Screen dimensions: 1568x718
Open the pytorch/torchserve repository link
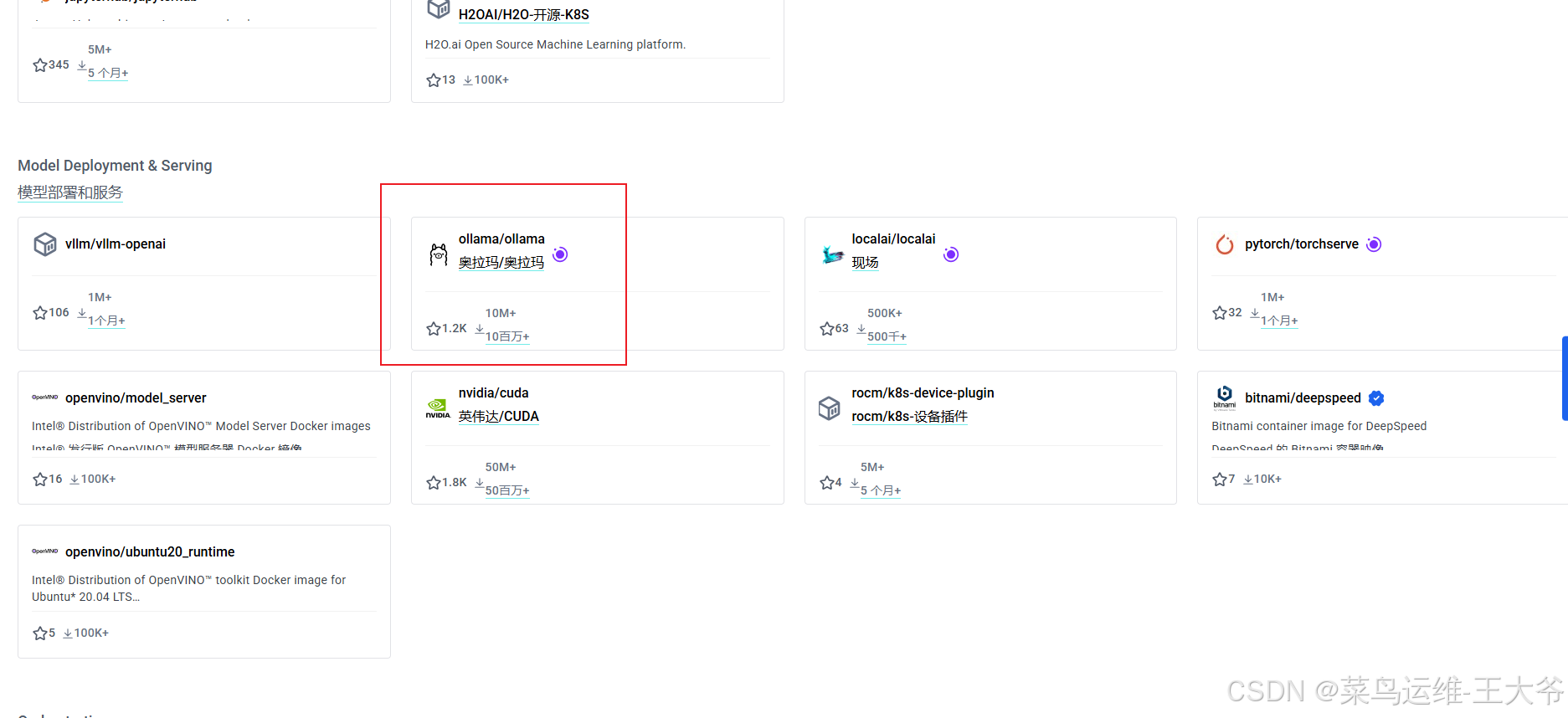[x=1302, y=244]
